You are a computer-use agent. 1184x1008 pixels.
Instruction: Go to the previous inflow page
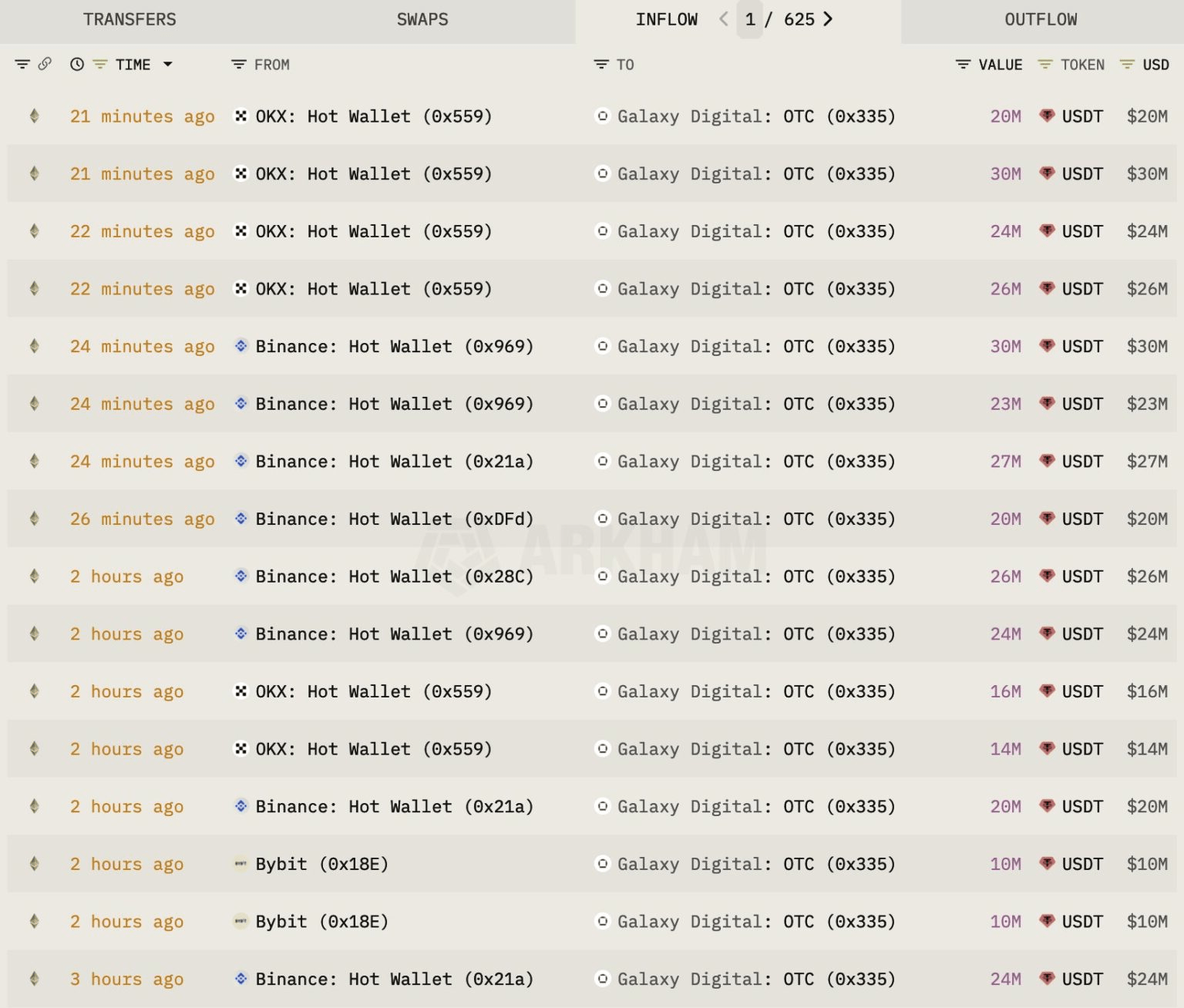click(x=724, y=19)
